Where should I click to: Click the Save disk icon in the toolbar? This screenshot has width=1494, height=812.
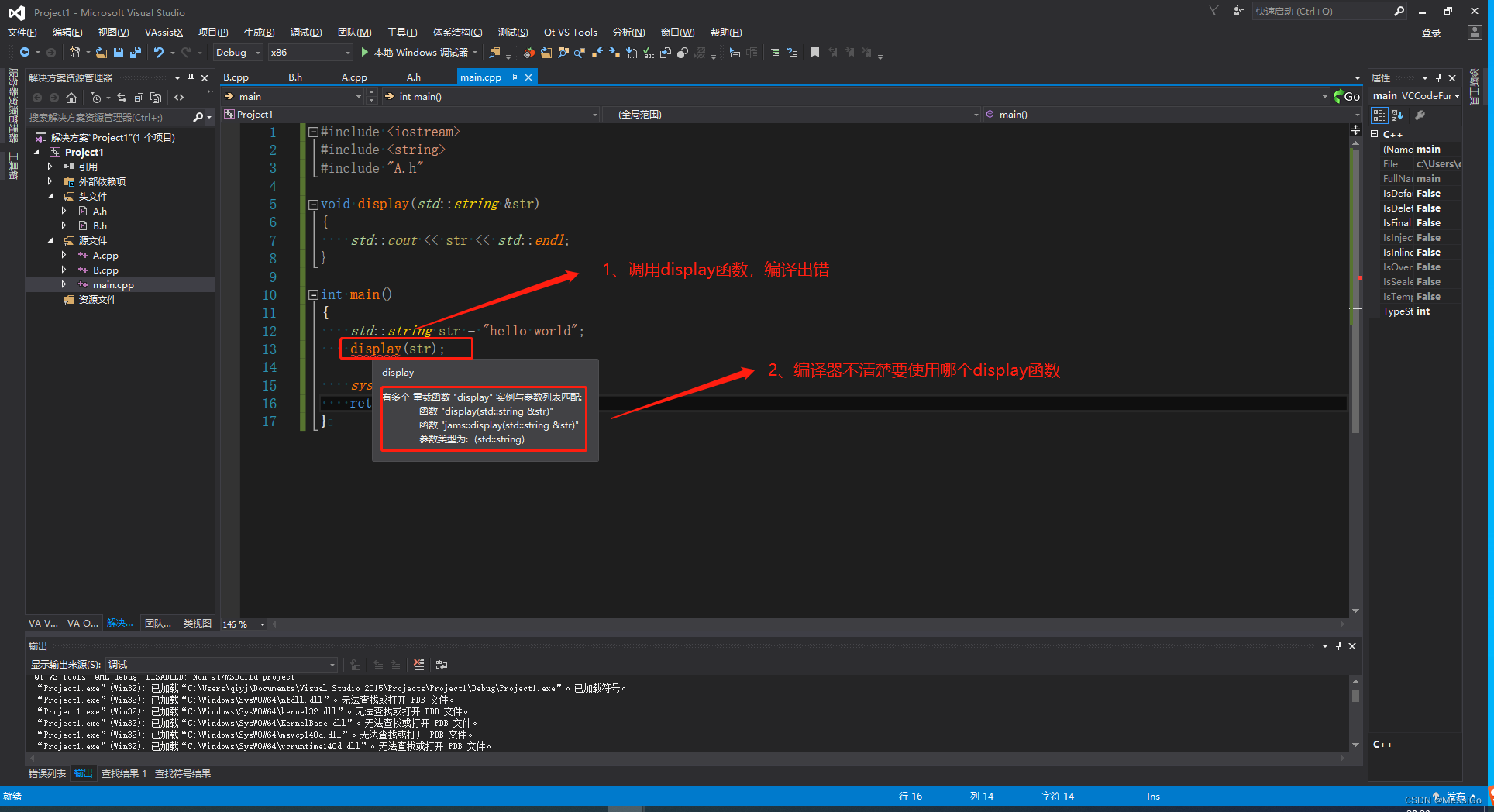pyautogui.click(x=119, y=53)
